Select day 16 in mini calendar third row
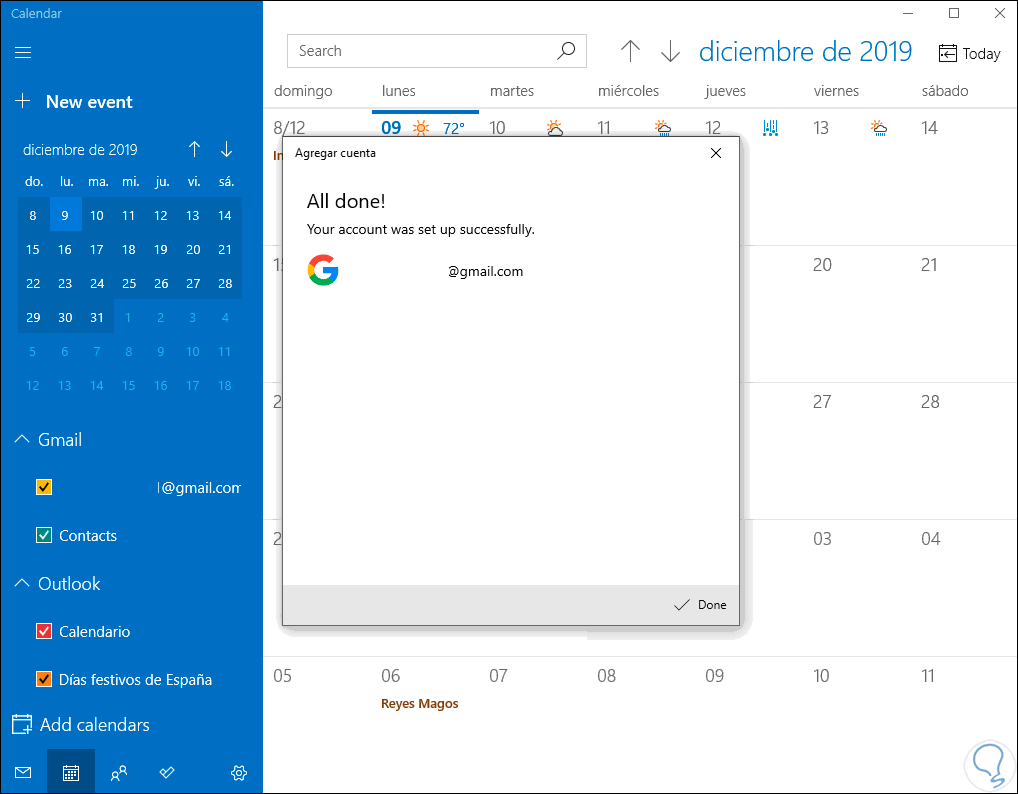 [65, 249]
